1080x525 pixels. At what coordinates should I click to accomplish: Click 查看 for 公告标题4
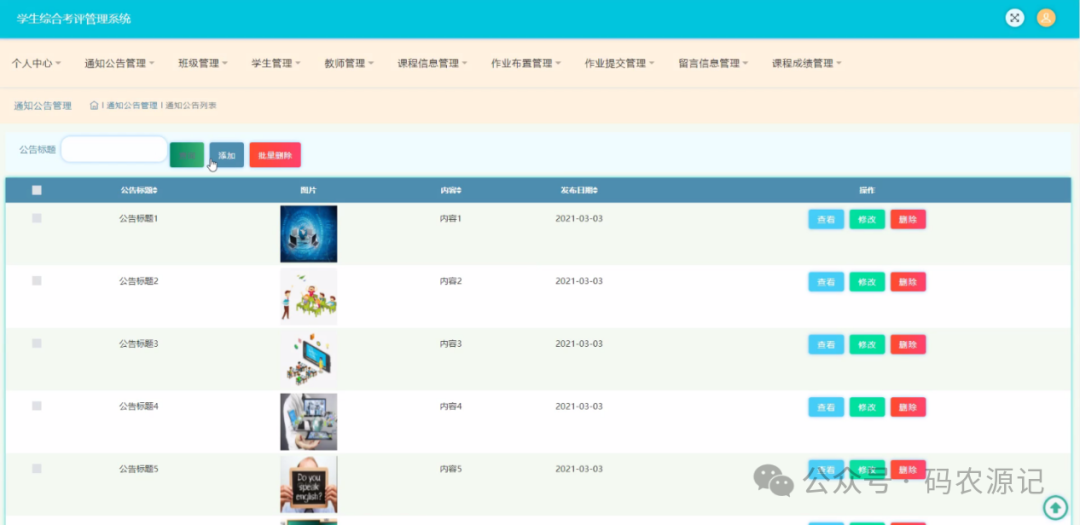point(826,407)
